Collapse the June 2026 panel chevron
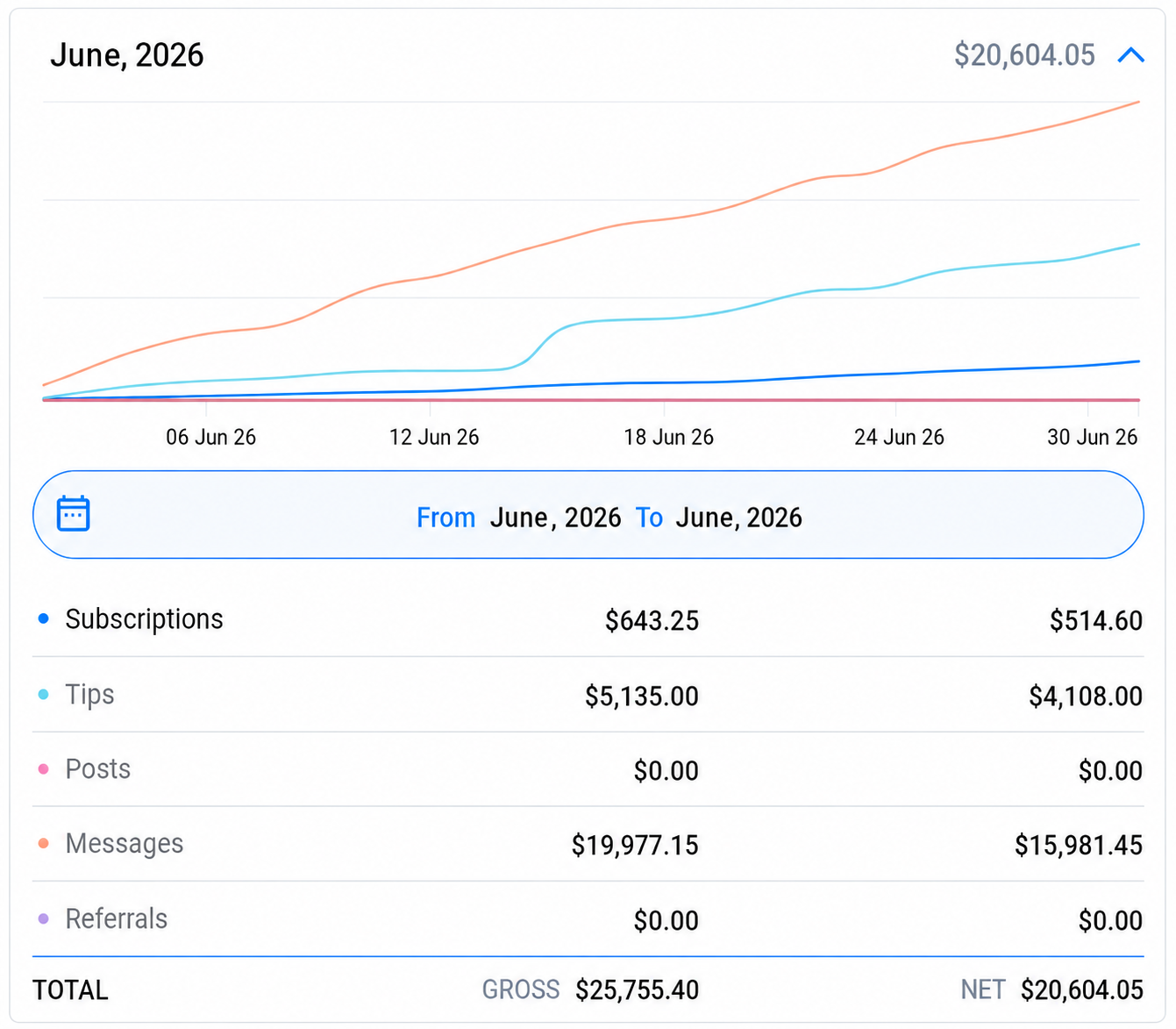The image size is (1176, 1029). point(1130,55)
